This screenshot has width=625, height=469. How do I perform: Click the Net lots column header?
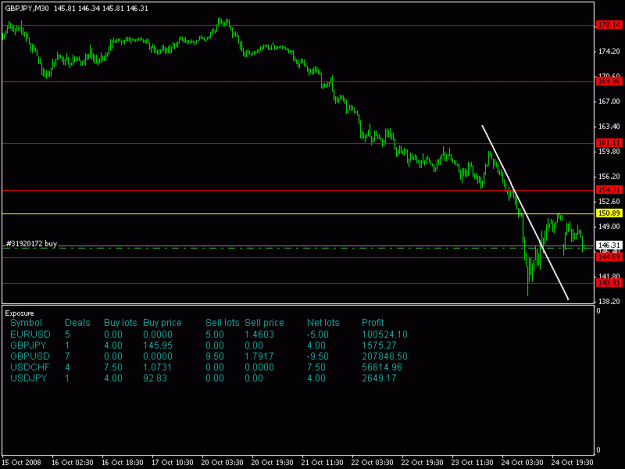tap(323, 323)
